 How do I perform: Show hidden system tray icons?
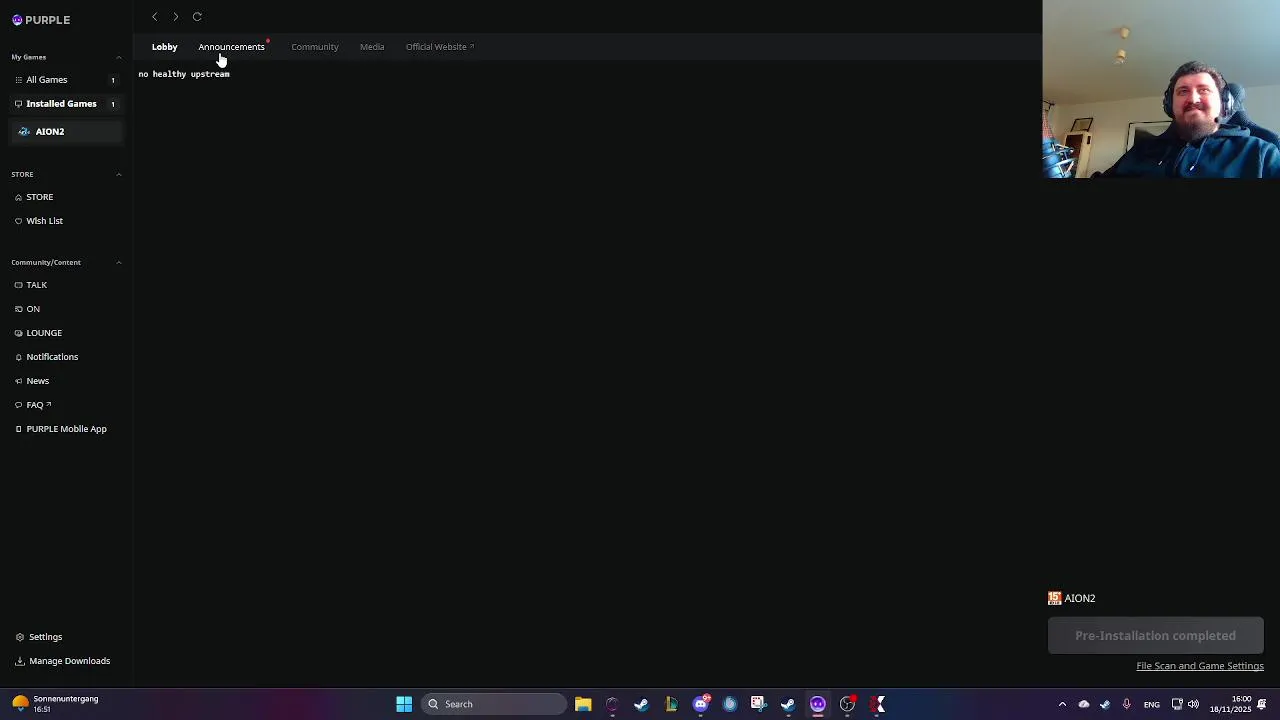[1062, 704]
